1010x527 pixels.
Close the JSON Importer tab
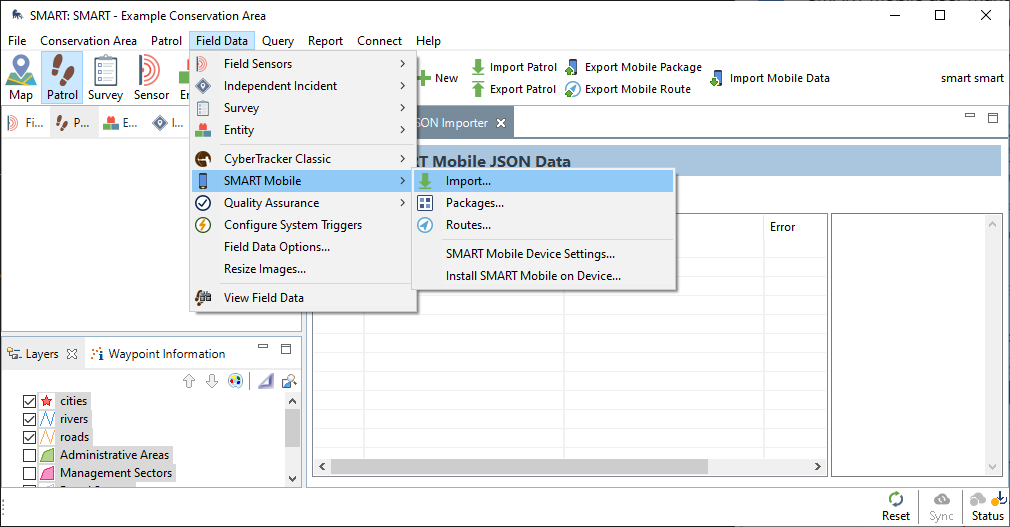502,123
